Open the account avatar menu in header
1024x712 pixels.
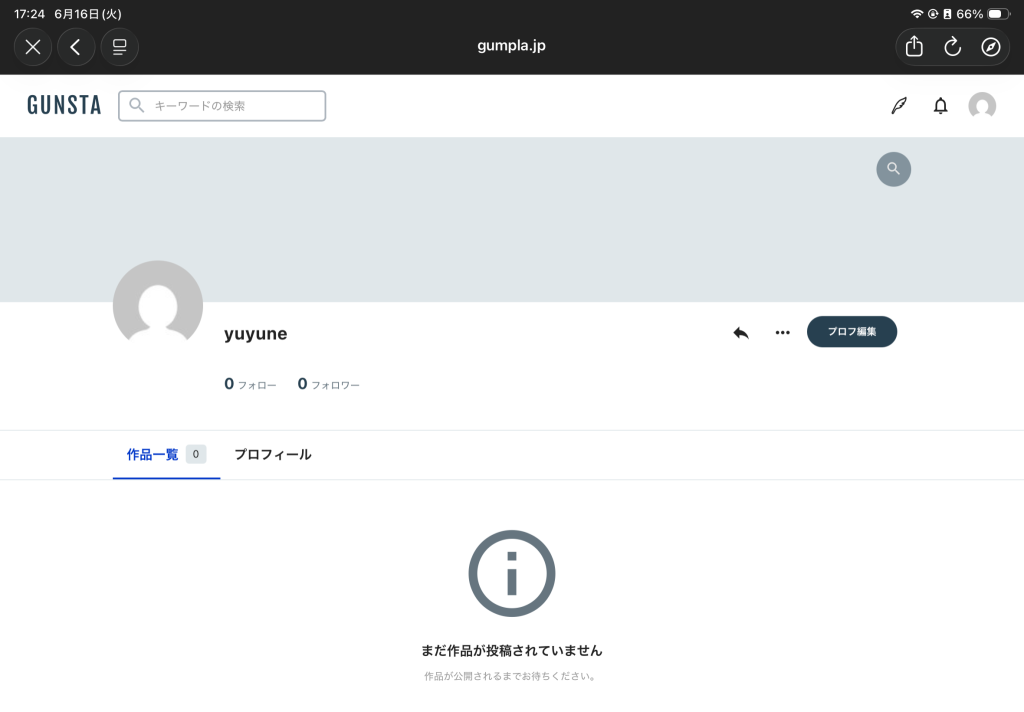(x=982, y=105)
